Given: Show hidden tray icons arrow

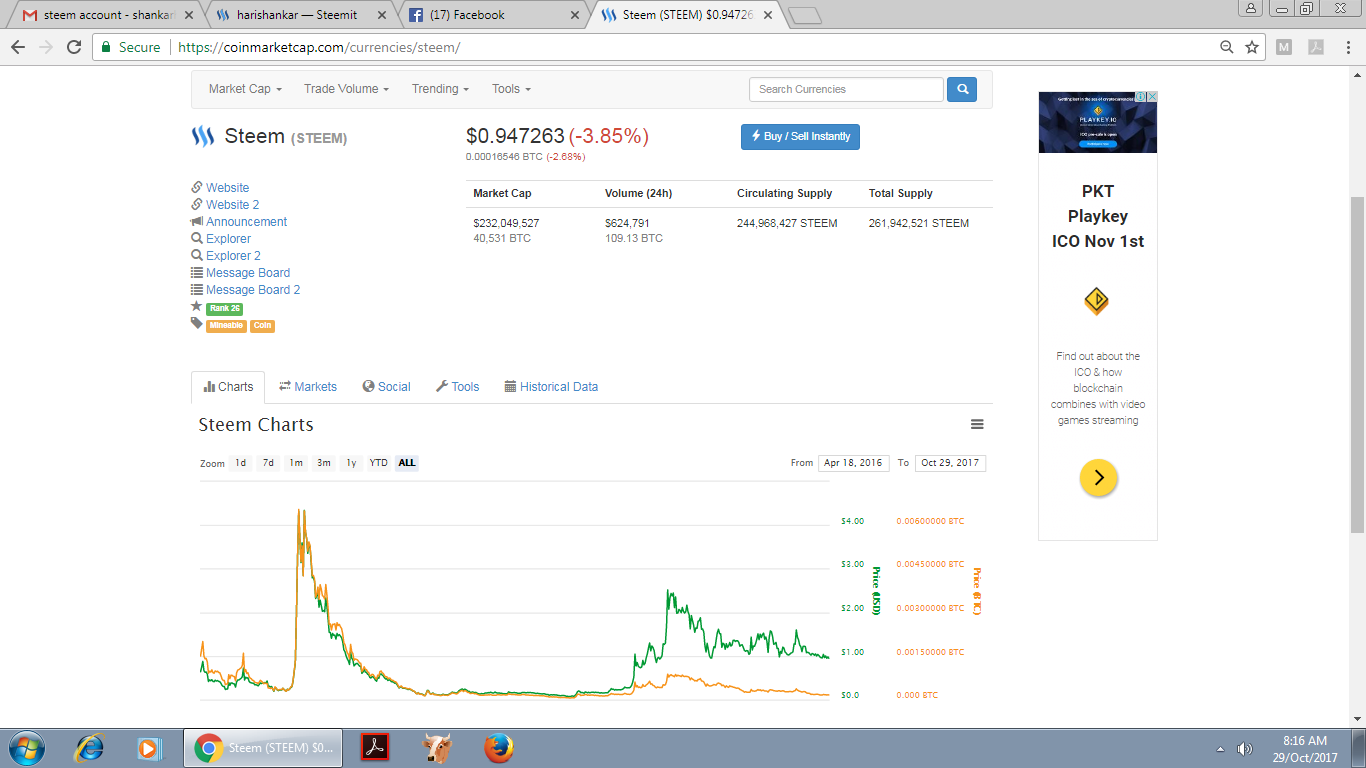Looking at the screenshot, I should (x=1220, y=749).
